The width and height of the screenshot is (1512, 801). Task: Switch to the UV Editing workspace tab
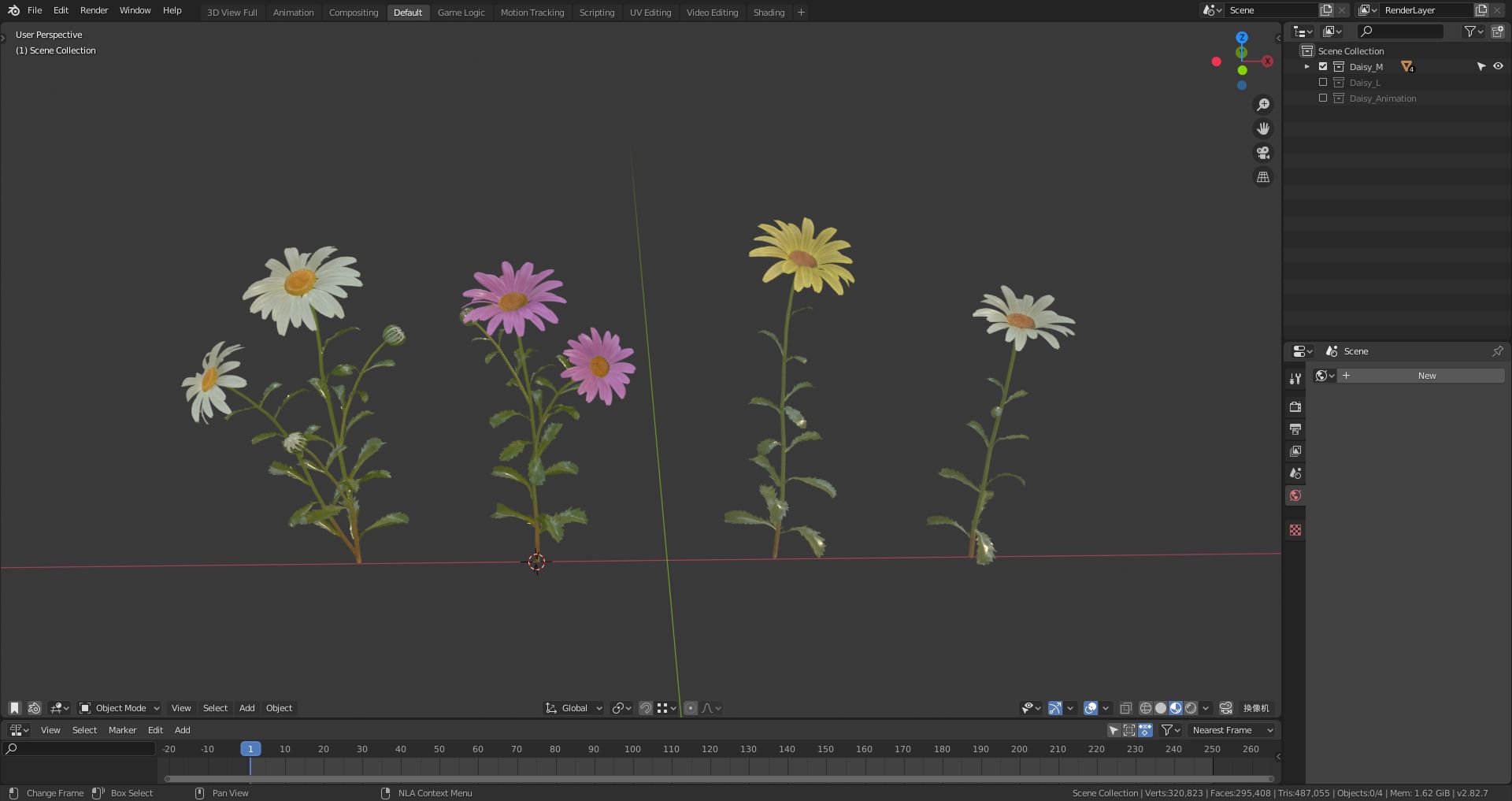coord(650,13)
